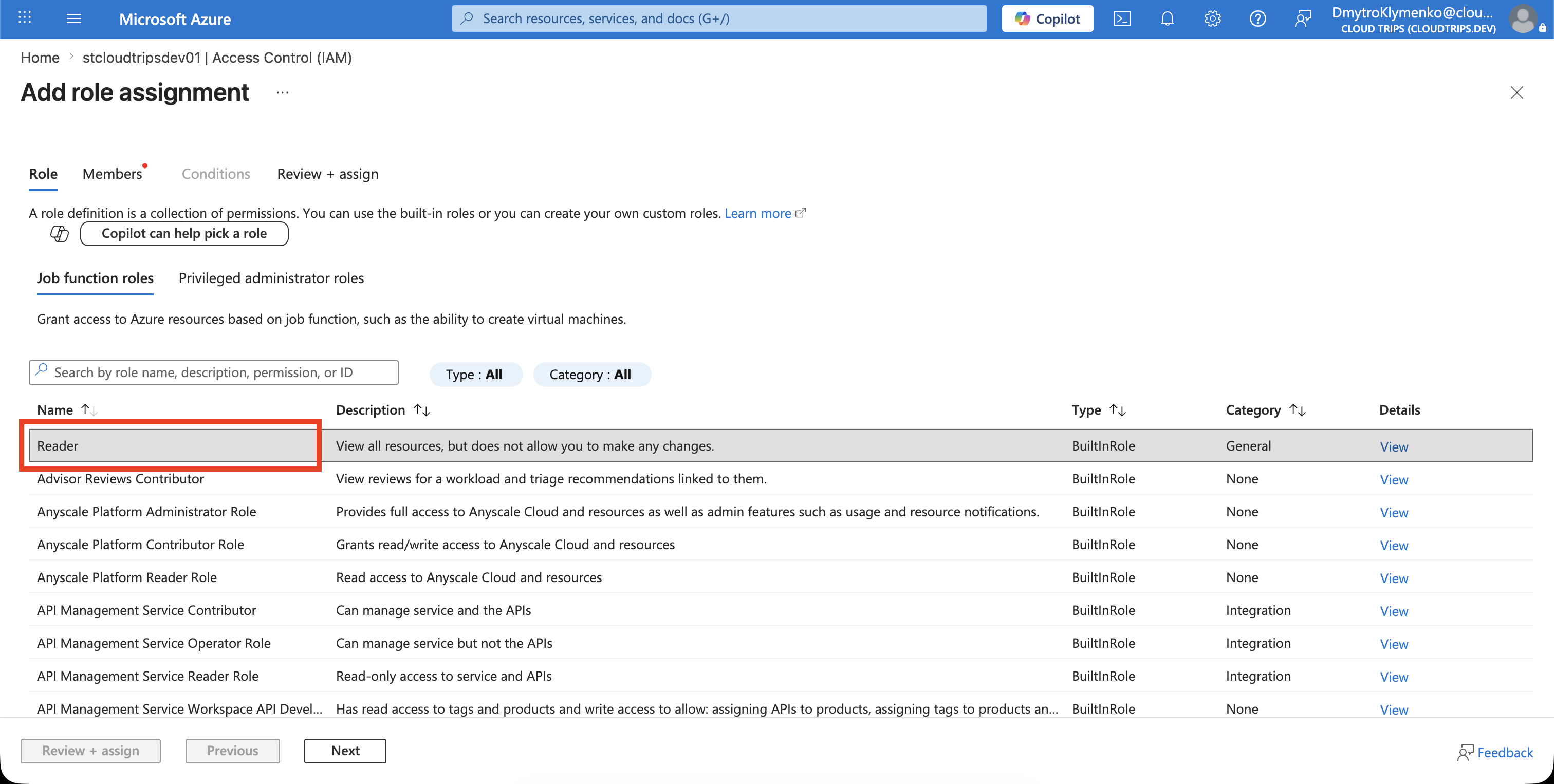This screenshot has width=1554, height=784.
Task: View details of the Reader role
Action: click(x=1394, y=447)
